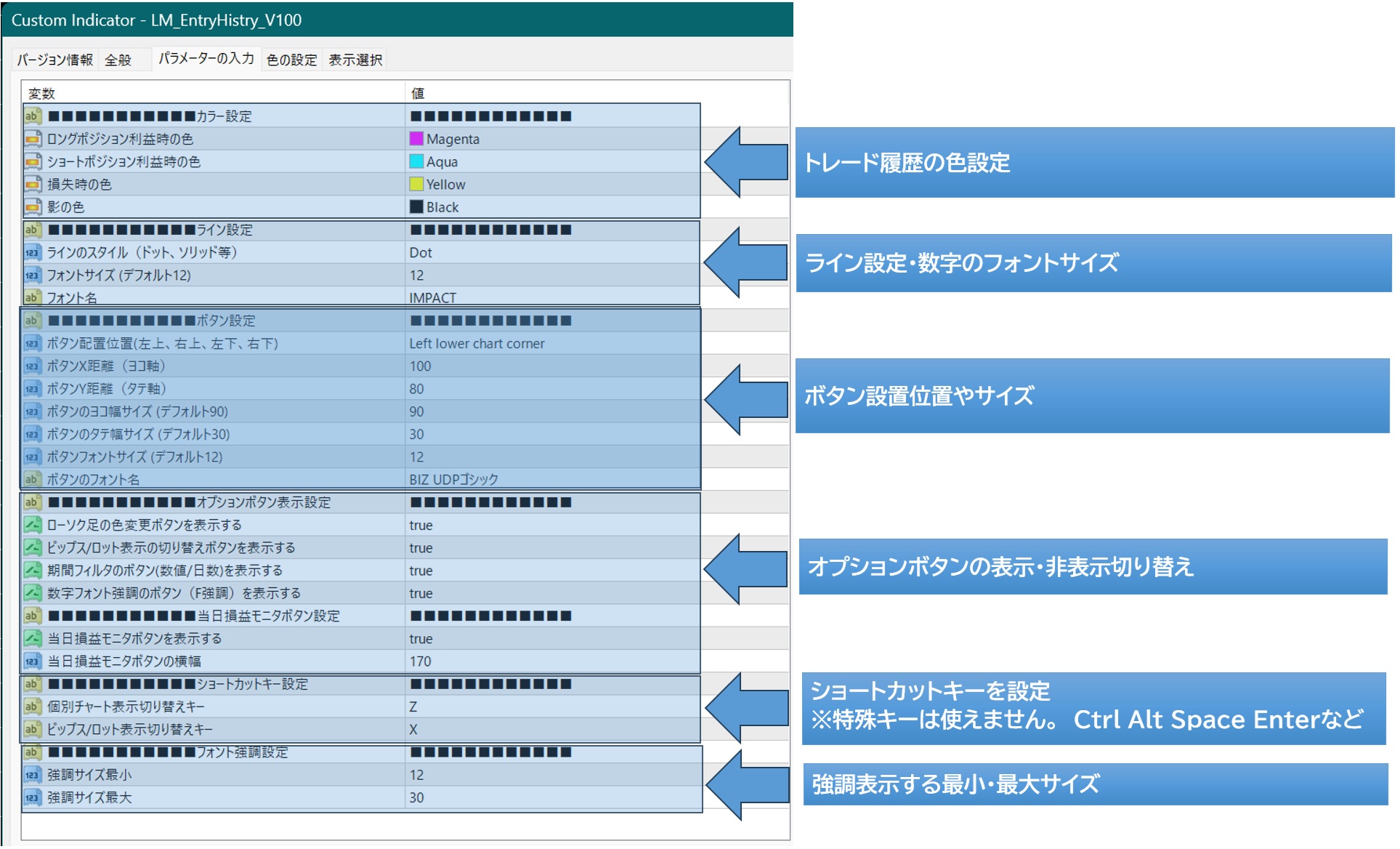This screenshot has width=1400, height=849.
Task: Toggle true value for 当日損益モニタボタンを表示する
Action: [421, 639]
